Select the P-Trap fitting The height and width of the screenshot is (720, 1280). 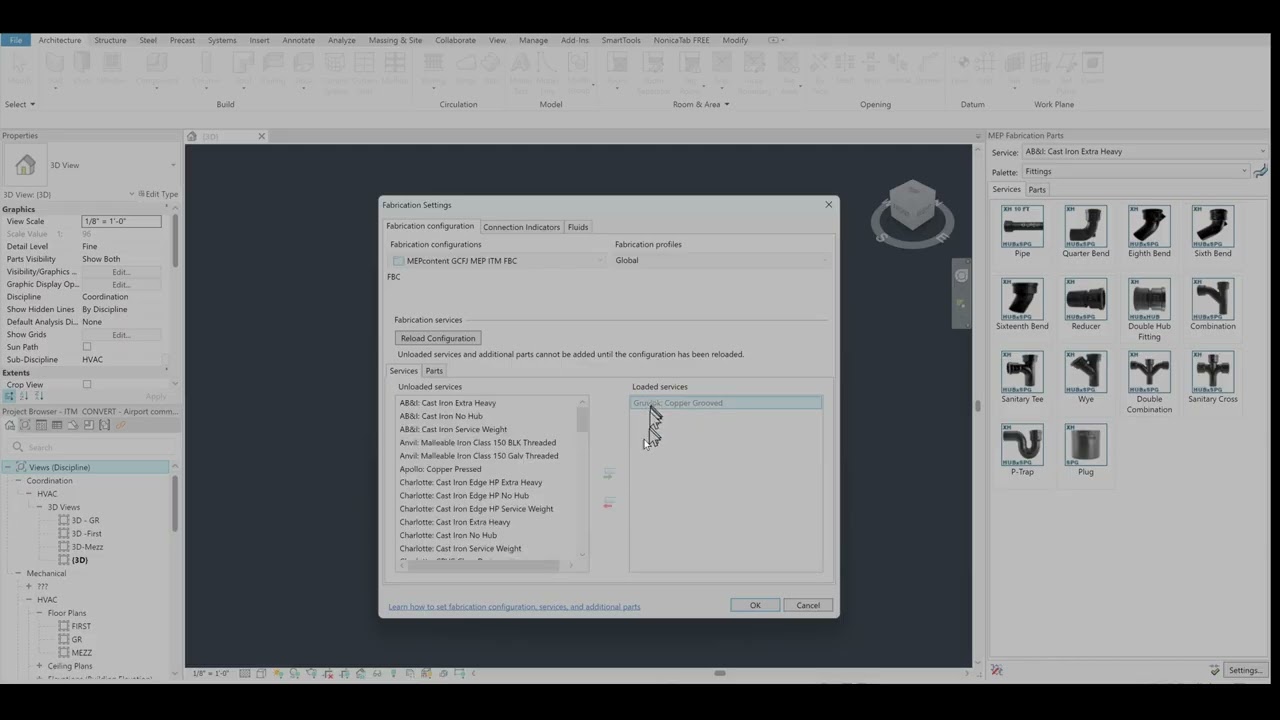coord(1022,450)
